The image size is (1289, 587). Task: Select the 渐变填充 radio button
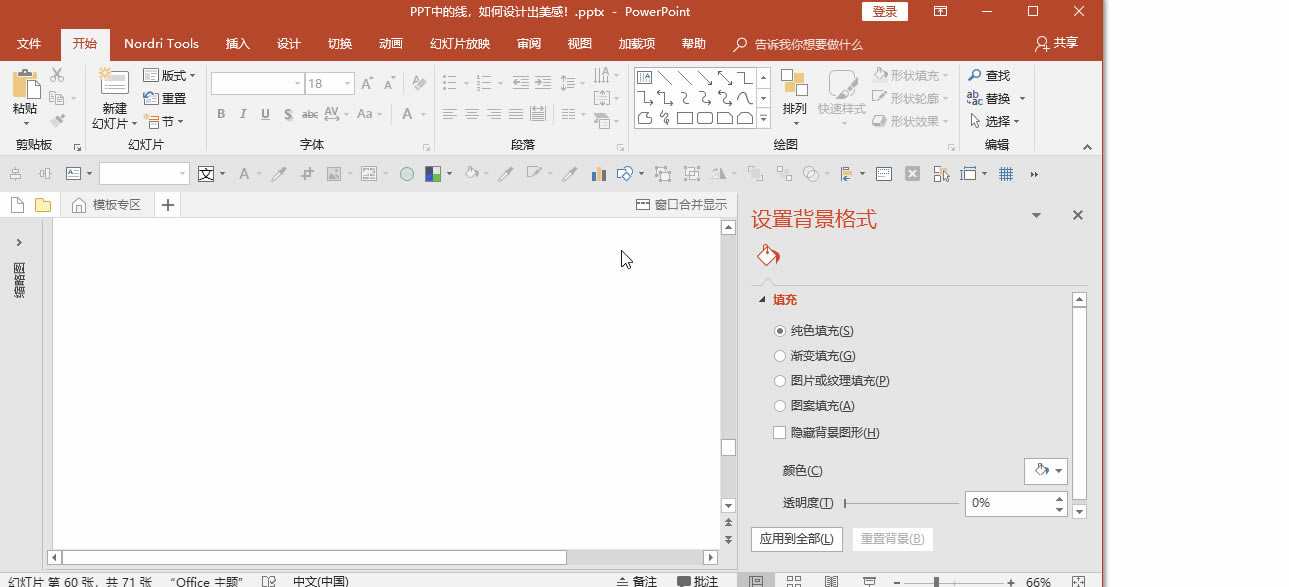[x=780, y=355]
